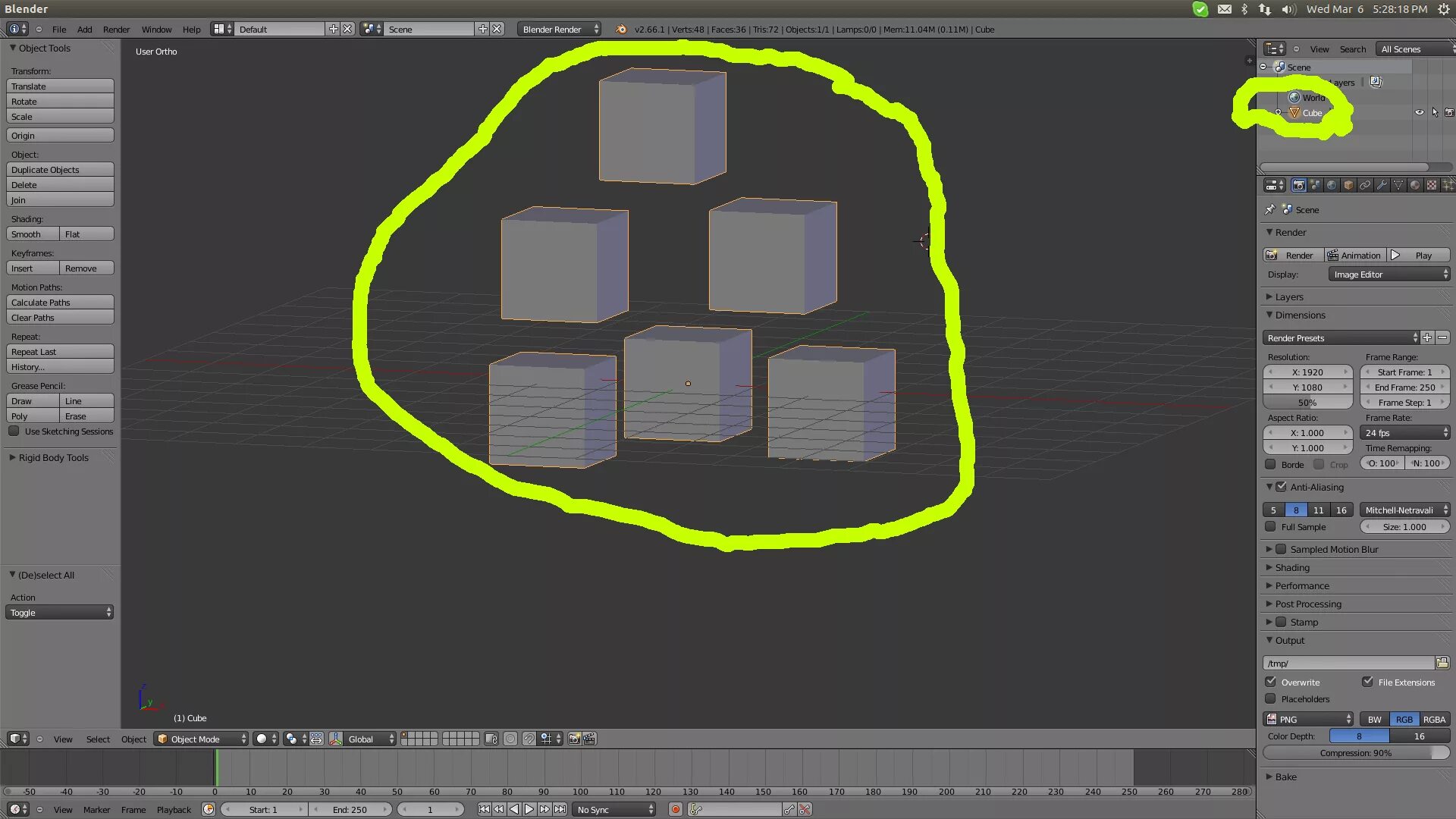Click the pivot point selector icon
Screen dimensions: 1456x819
tap(295, 739)
